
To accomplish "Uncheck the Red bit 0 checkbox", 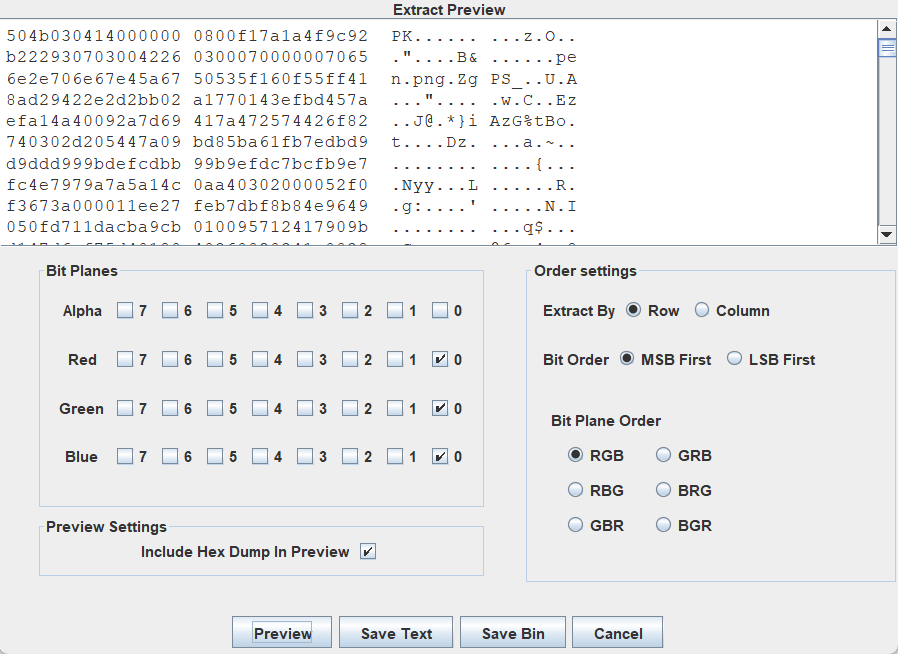I will [x=440, y=359].
